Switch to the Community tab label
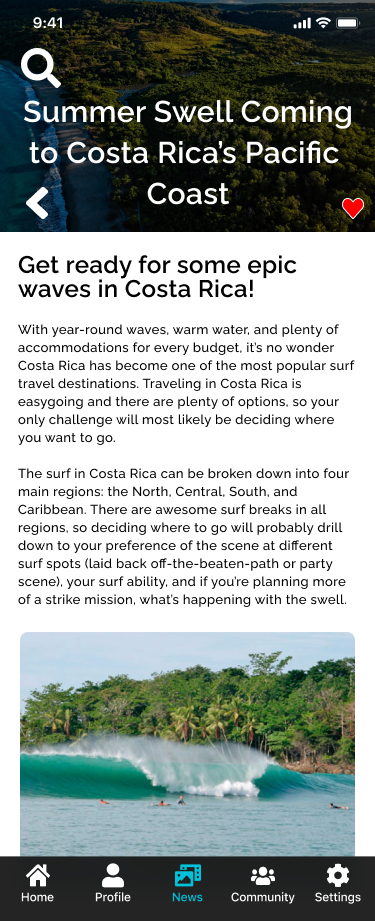Image resolution: width=375 pixels, height=921 pixels. pos(263,897)
